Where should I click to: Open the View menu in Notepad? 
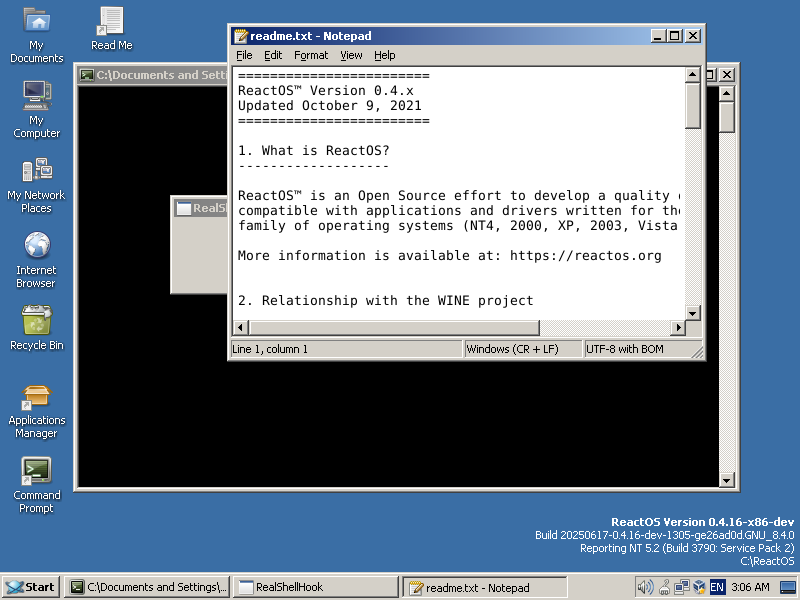[351, 55]
